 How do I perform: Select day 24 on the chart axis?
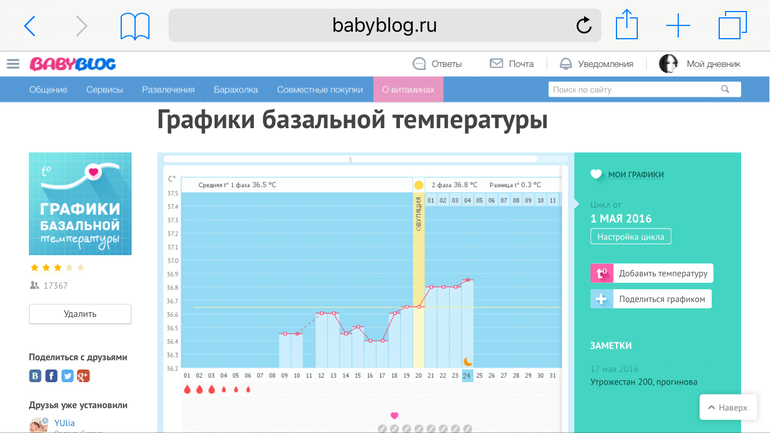click(467, 376)
